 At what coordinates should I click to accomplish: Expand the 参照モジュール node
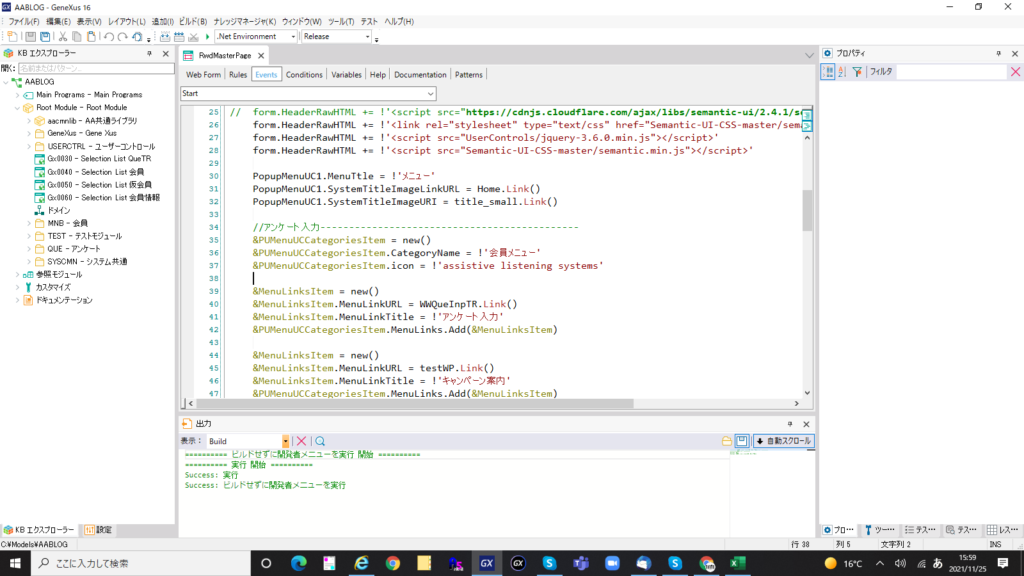coord(18,274)
